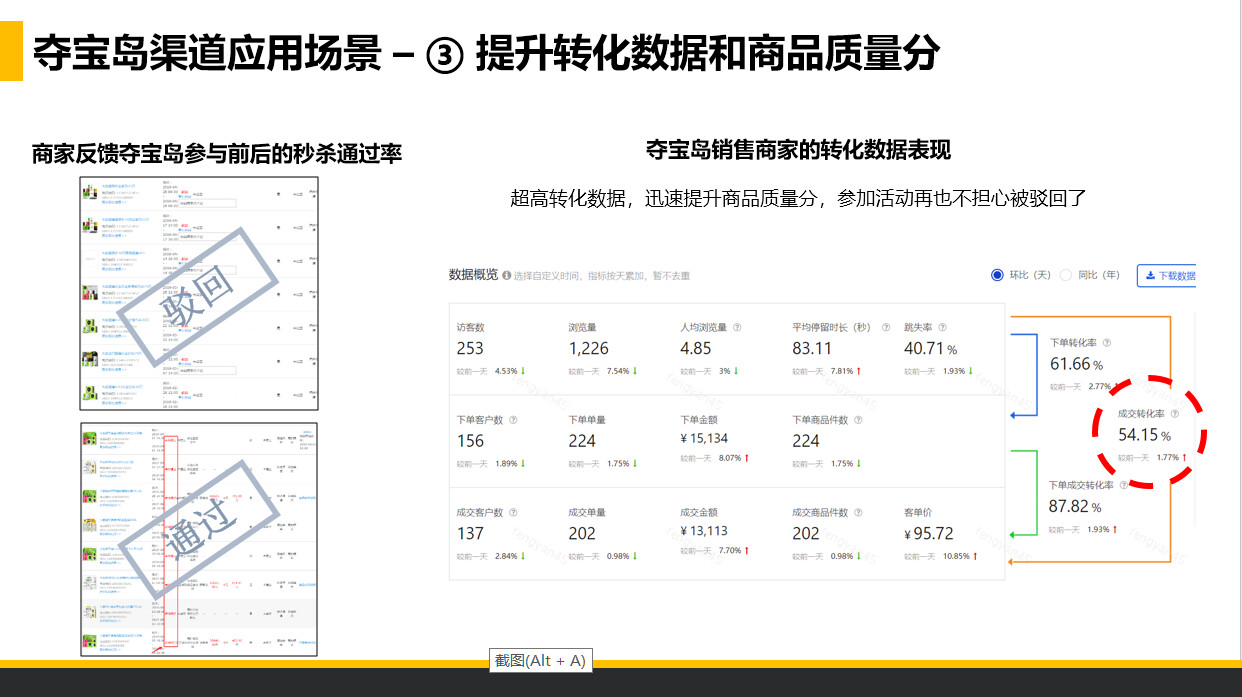Click help icon next to 平均停留时长（秒）
This screenshot has height=697, width=1242.
[x=886, y=327]
